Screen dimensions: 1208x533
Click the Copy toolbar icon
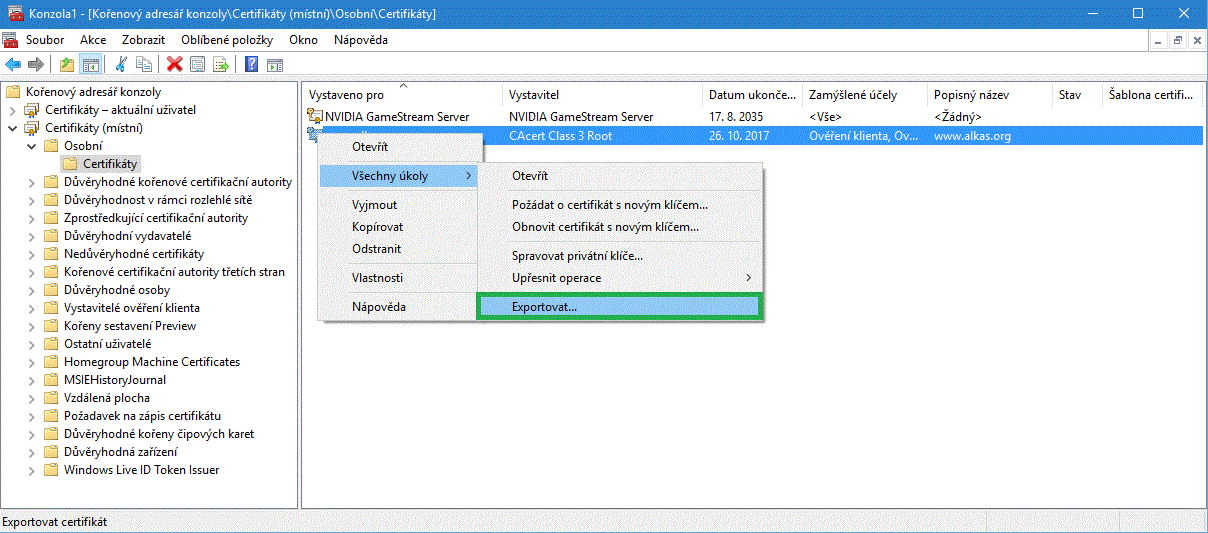click(144, 64)
